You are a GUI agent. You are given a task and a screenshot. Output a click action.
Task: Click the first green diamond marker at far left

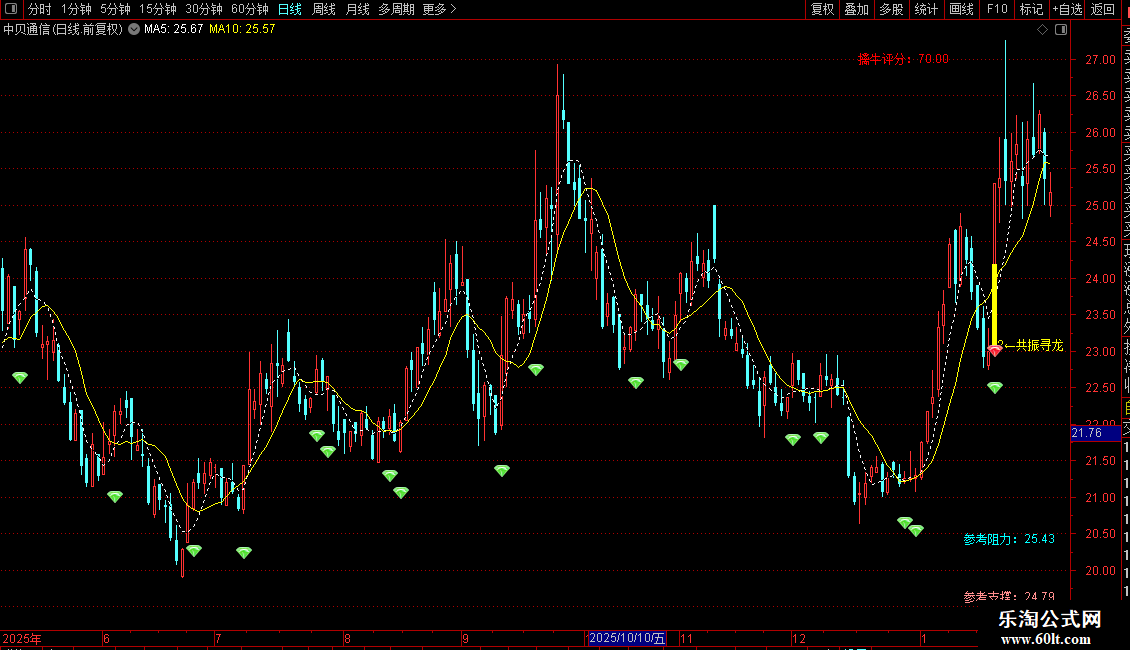[x=20, y=378]
